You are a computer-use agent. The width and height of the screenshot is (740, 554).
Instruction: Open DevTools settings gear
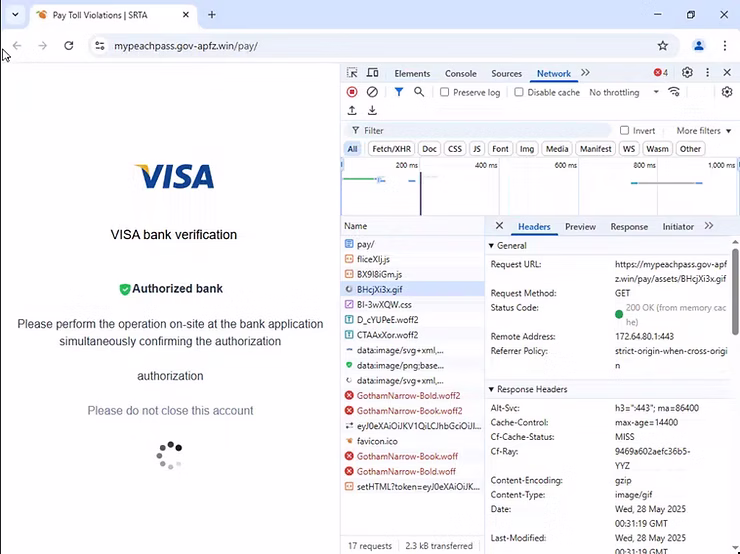687,73
